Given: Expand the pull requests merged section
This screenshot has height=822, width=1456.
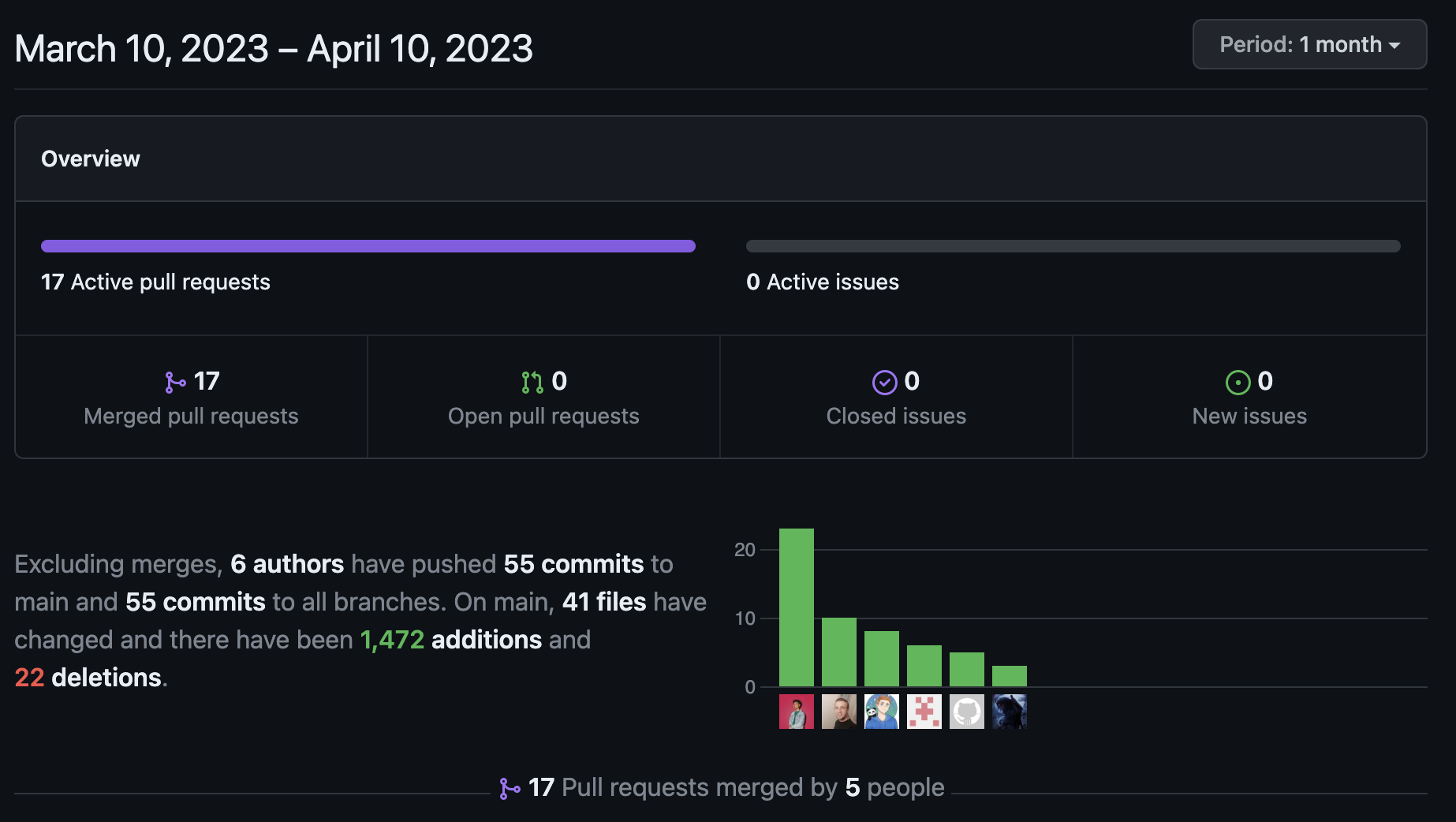Looking at the screenshot, I should [723, 787].
